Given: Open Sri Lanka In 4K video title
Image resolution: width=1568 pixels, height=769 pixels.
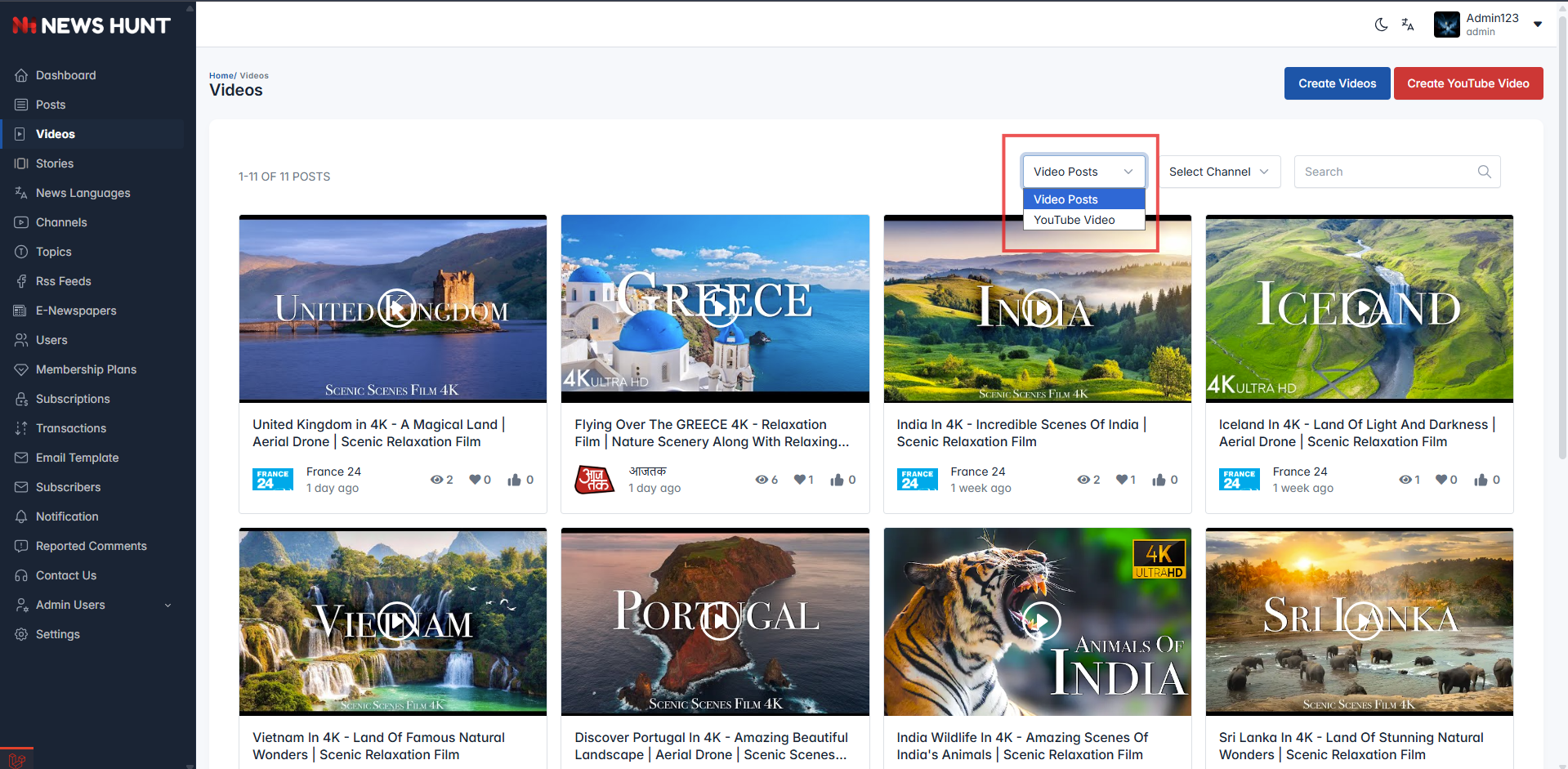Looking at the screenshot, I should (x=1351, y=746).
